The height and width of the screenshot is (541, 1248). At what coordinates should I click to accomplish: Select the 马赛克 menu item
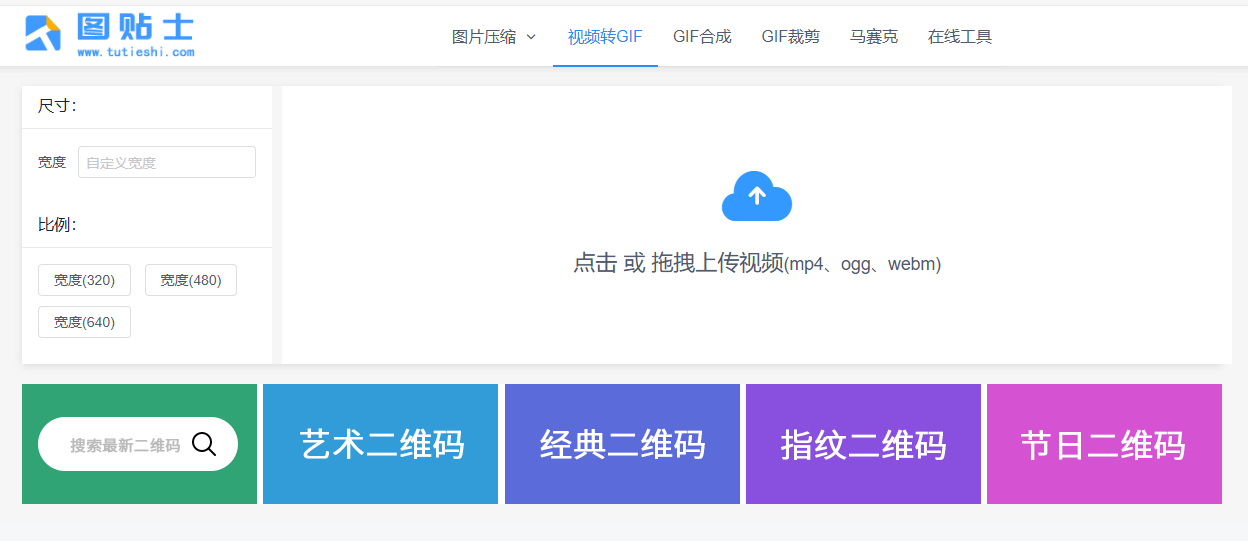tap(874, 37)
